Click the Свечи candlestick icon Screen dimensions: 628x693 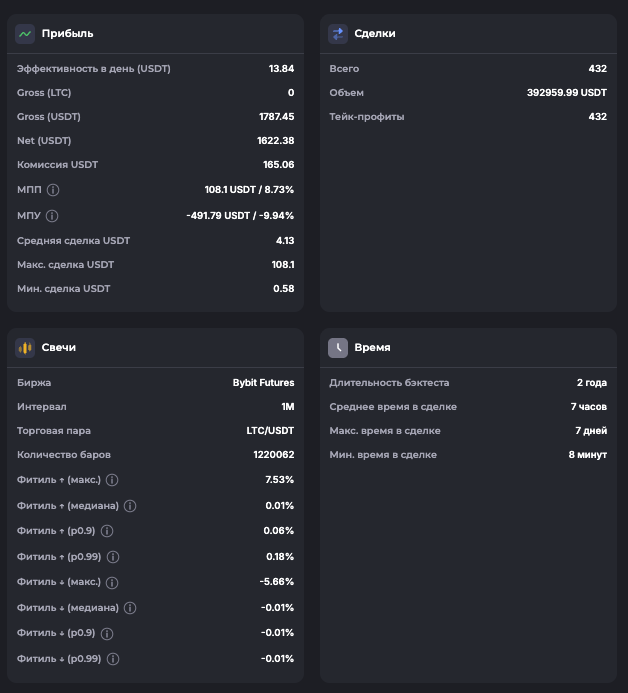click(x=25, y=347)
